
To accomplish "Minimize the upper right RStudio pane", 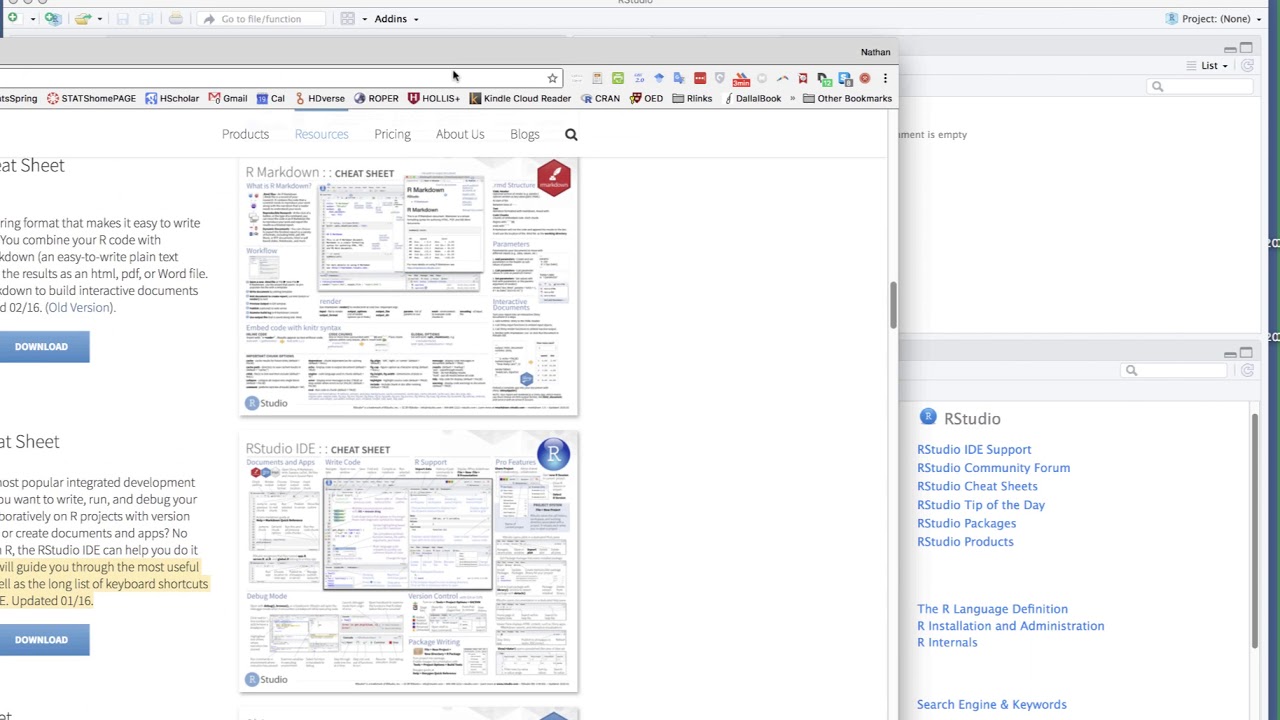I will tap(1229, 48).
